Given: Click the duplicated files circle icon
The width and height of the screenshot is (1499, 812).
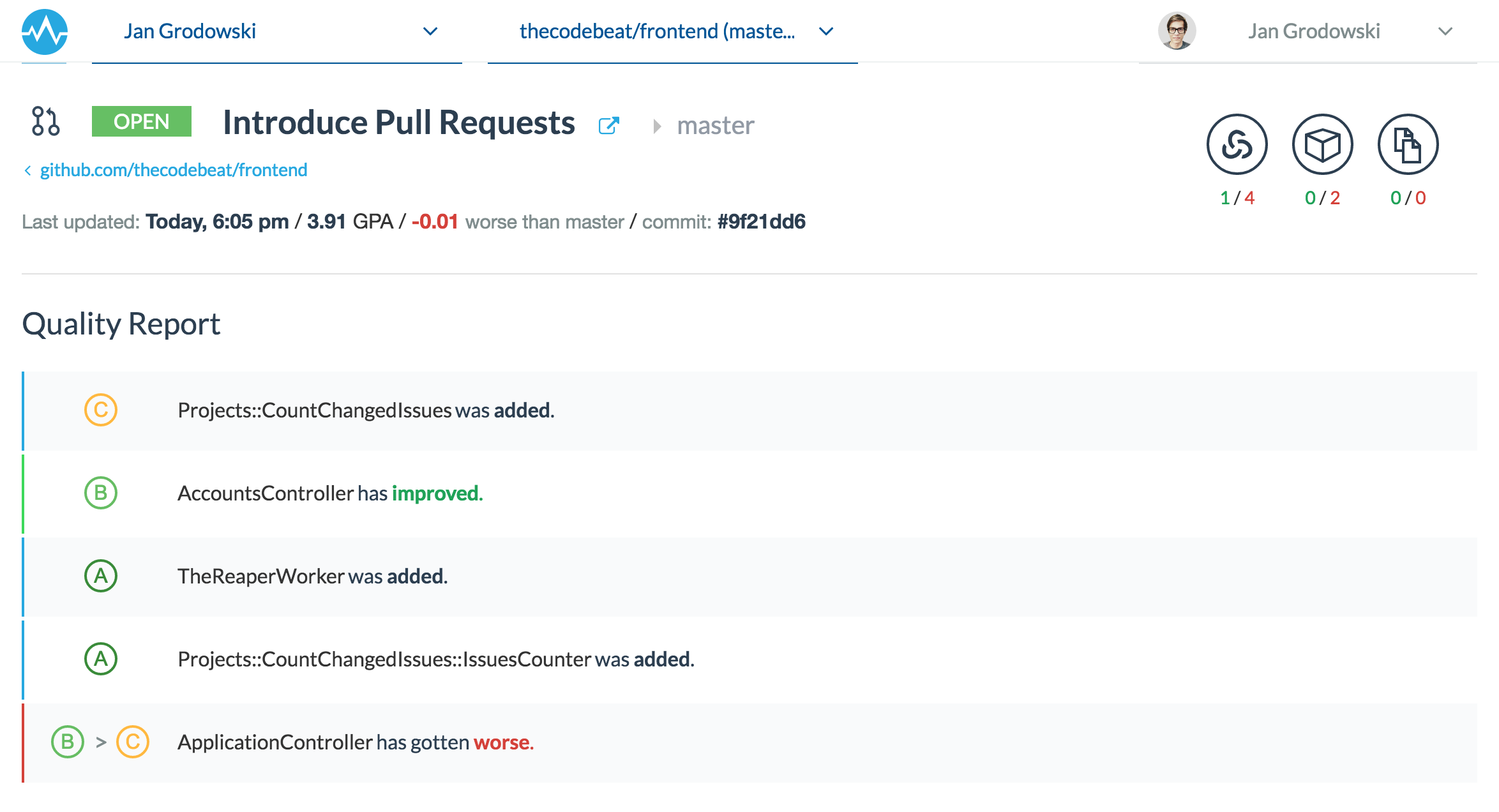Looking at the screenshot, I should (1408, 144).
